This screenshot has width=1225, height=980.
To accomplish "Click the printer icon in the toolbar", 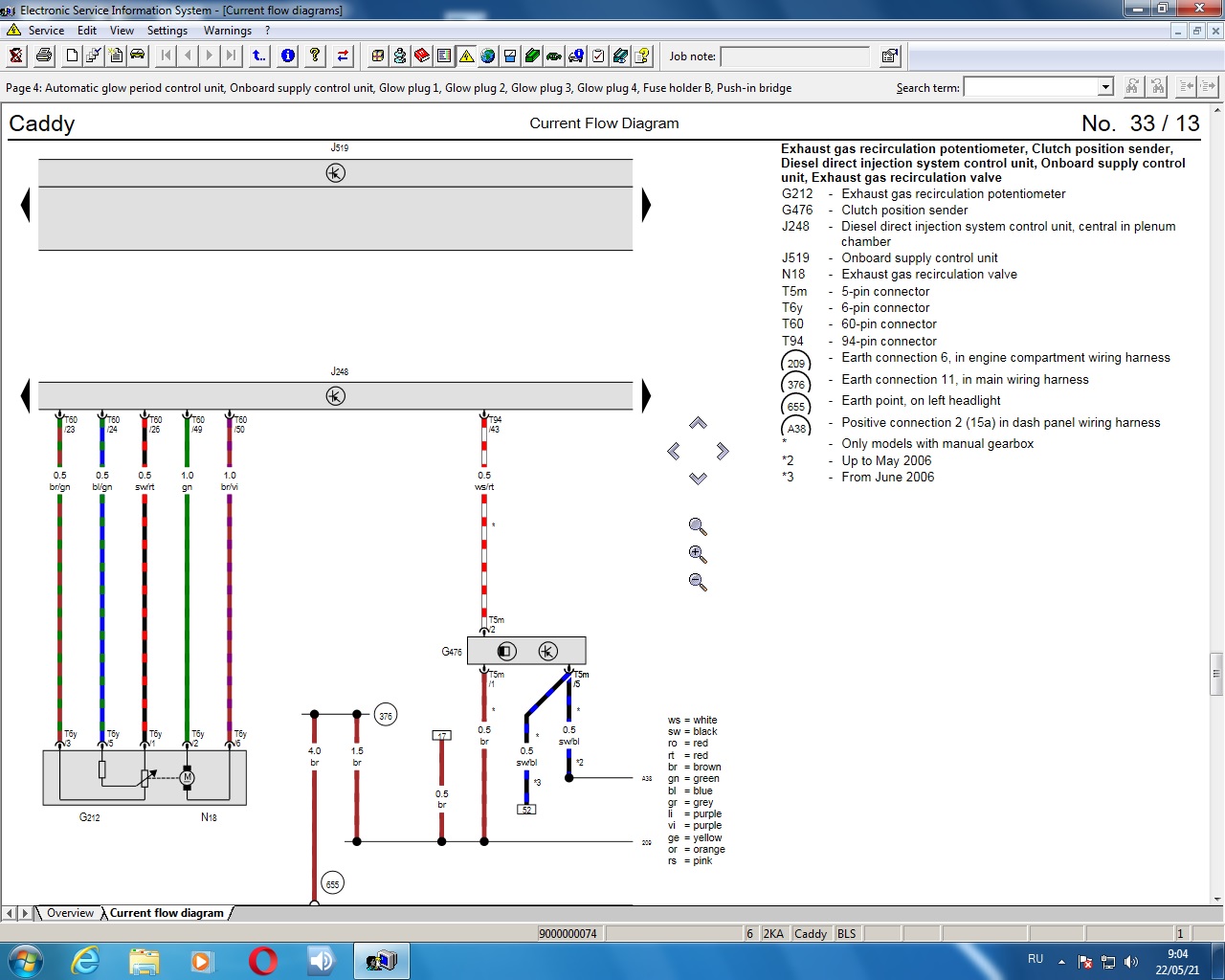I will [44, 56].
